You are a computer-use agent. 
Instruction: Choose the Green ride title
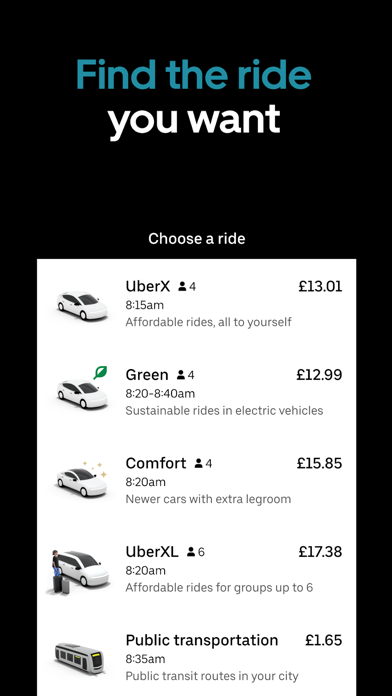(x=147, y=375)
